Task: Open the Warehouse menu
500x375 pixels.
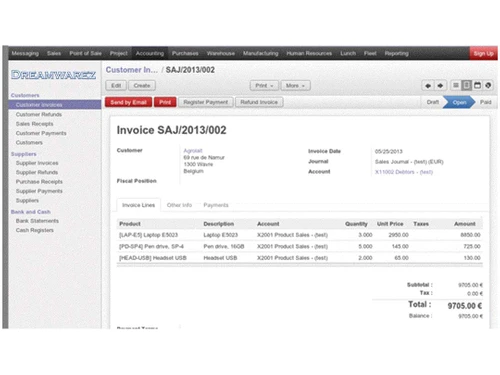Action: tap(221, 53)
